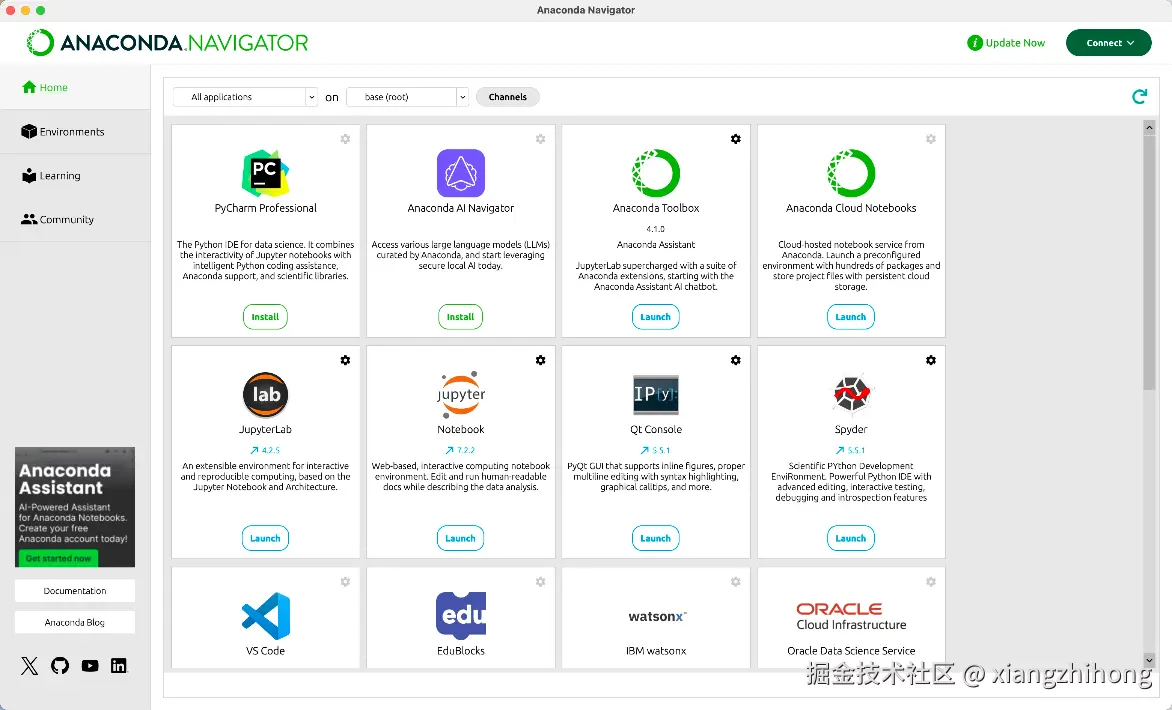Go to the Home tab
The image size is (1172, 710).
pos(75,87)
